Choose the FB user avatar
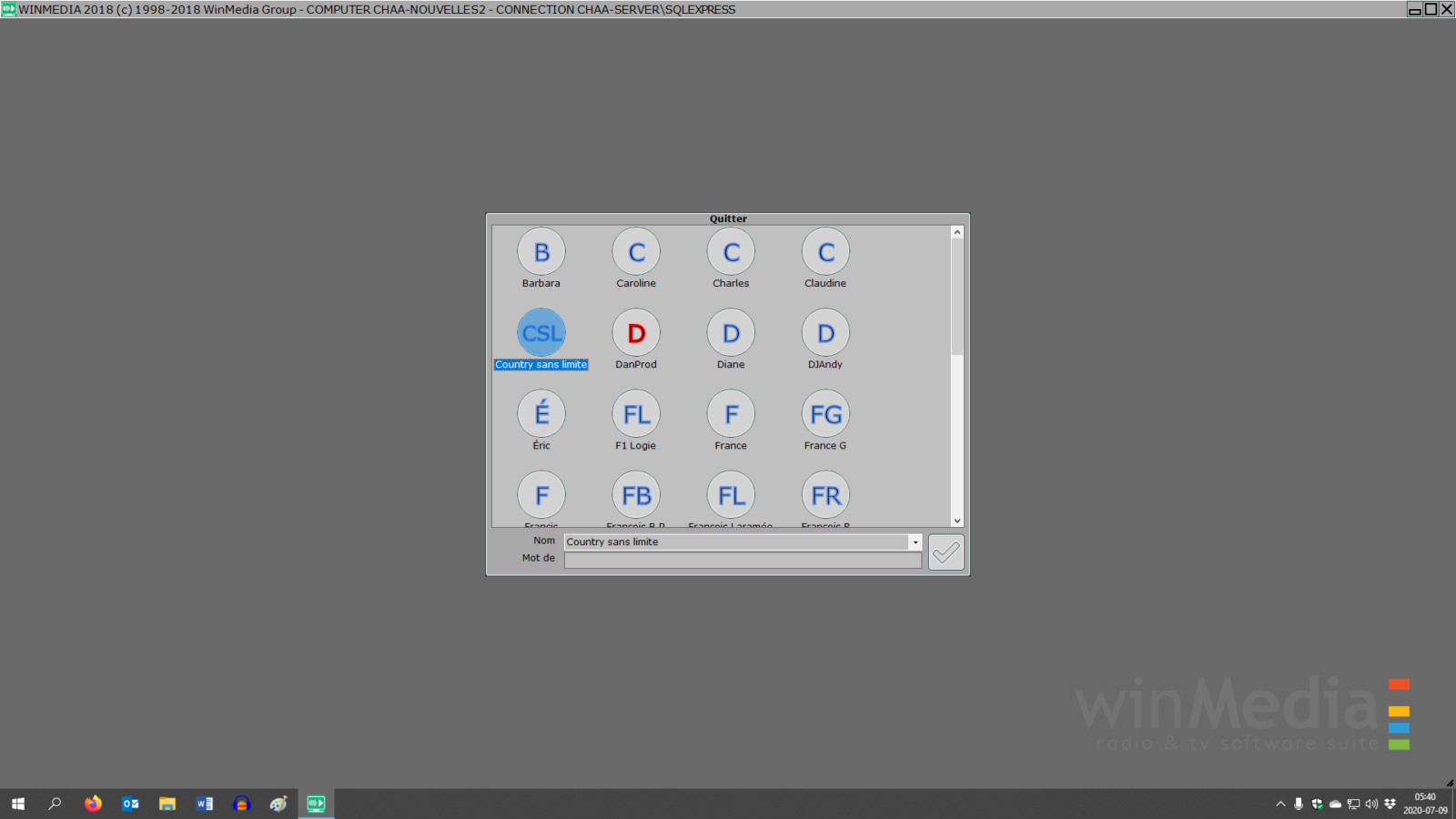Viewport: 1456px width, 819px height. 636,495
